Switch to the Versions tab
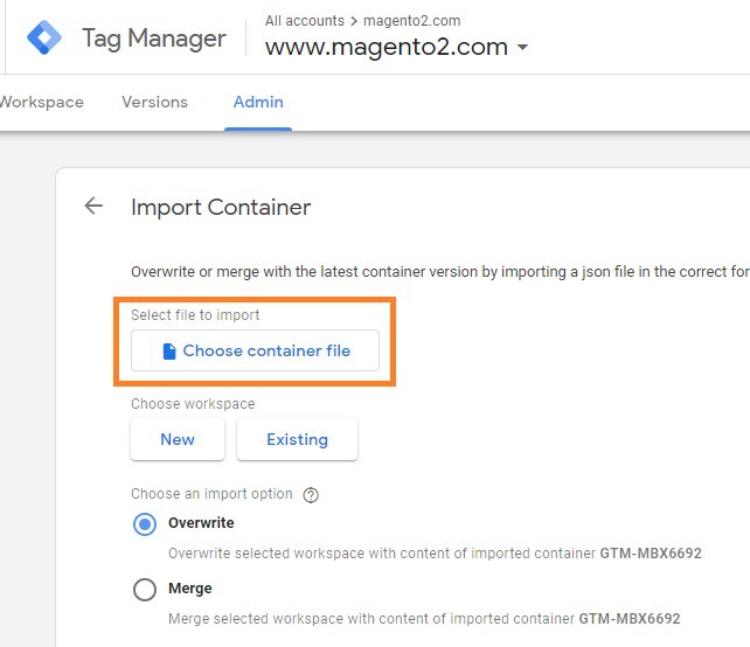Screen dimensions: 750x647 (154, 102)
